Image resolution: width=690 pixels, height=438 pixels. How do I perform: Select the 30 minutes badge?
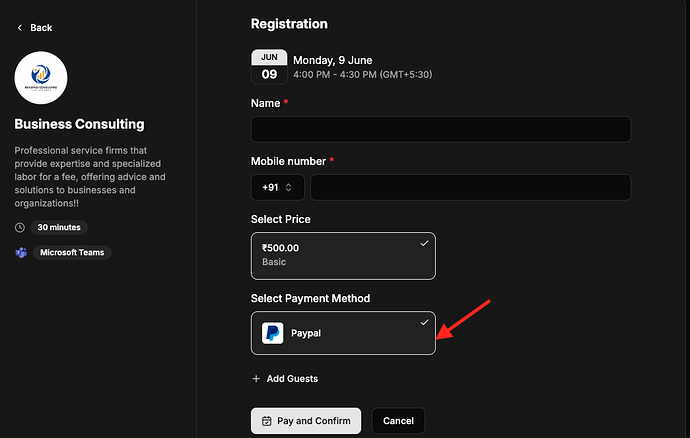(59, 228)
